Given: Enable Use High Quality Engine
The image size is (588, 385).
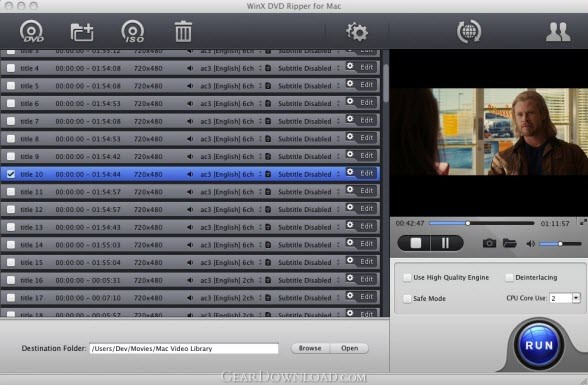Looking at the screenshot, I should coord(407,277).
